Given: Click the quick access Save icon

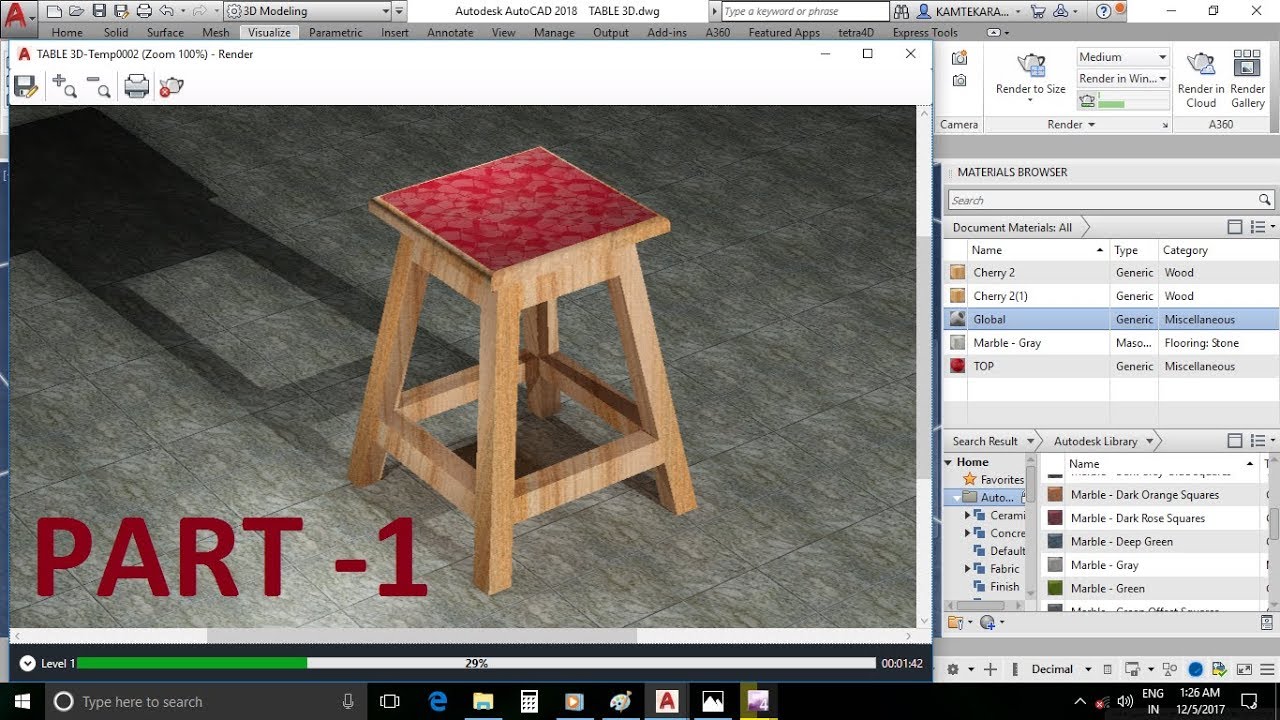Looking at the screenshot, I should tap(99, 11).
